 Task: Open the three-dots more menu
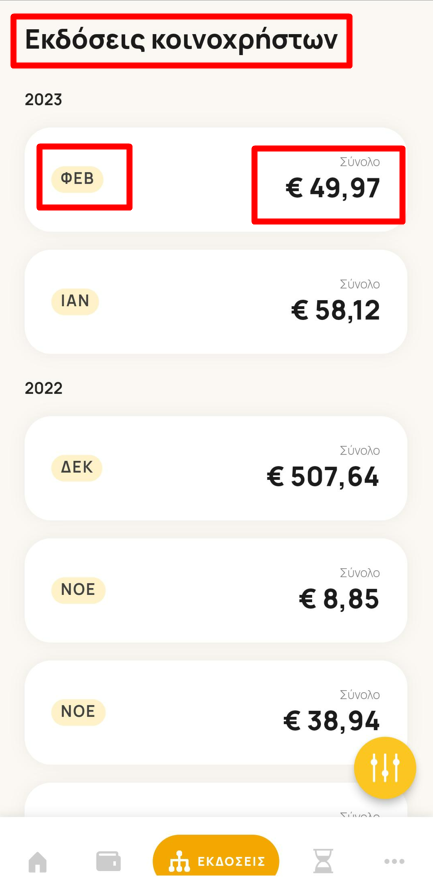click(394, 861)
